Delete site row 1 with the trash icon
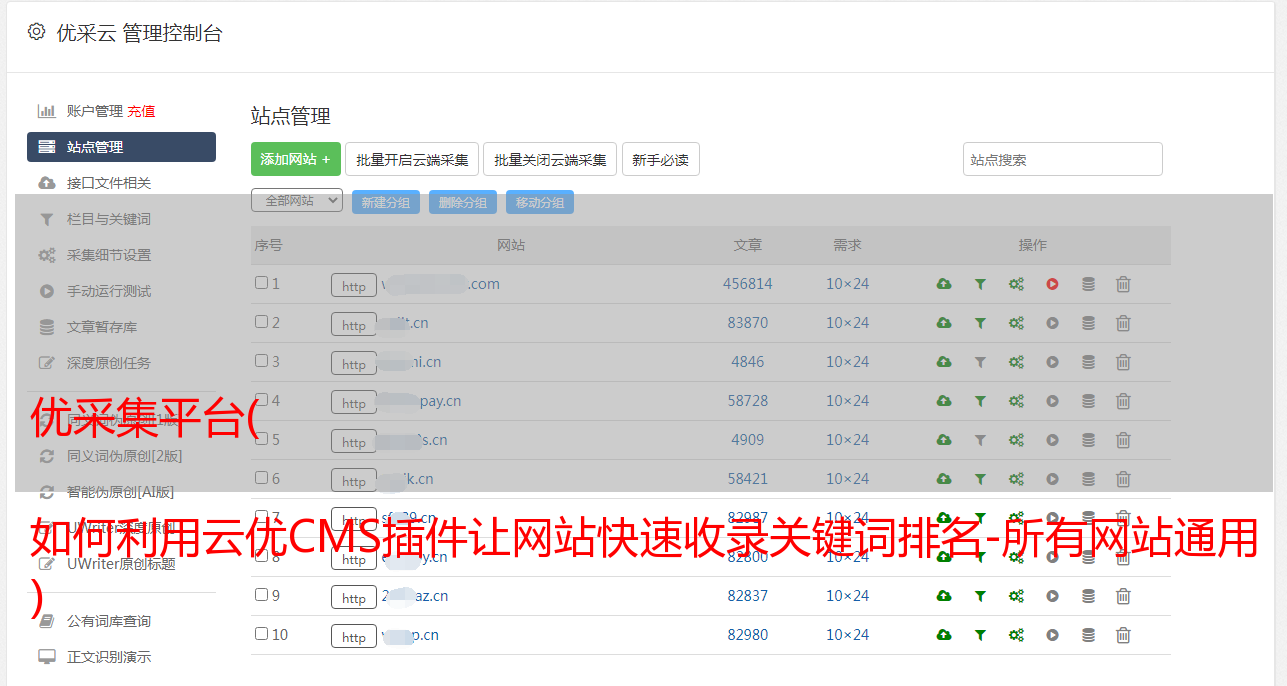This screenshot has height=686, width=1287. (x=1123, y=284)
